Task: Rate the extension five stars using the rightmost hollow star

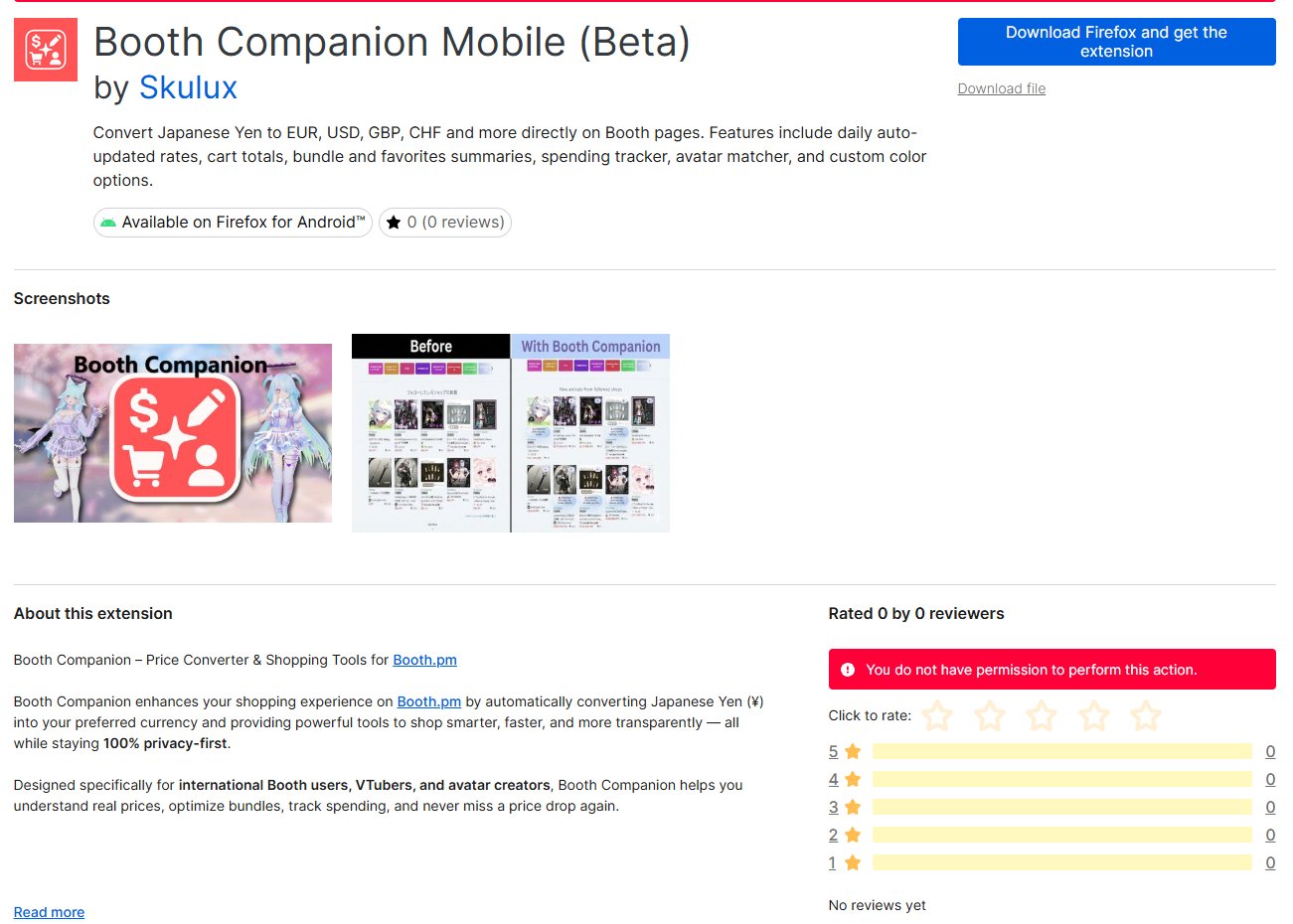Action: [1145, 715]
